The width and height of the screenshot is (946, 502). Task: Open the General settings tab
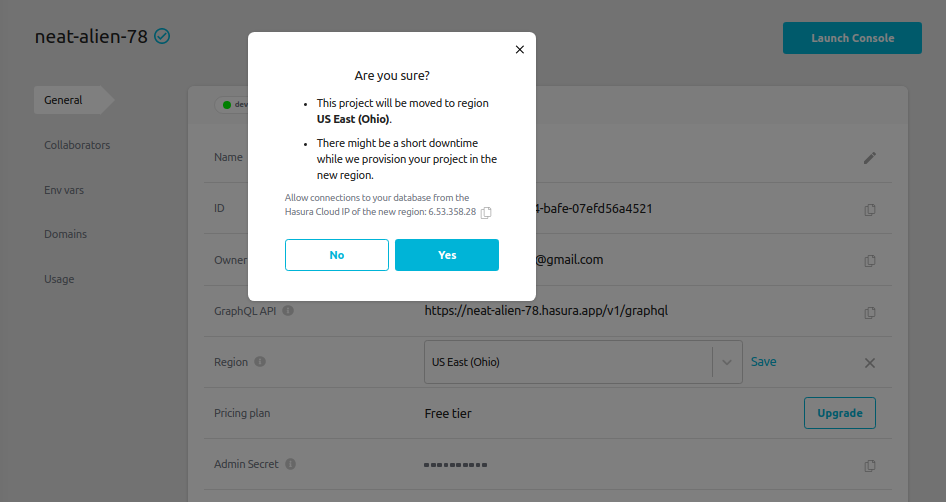pyautogui.click(x=64, y=100)
